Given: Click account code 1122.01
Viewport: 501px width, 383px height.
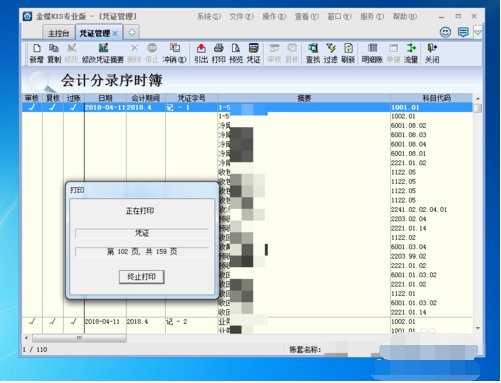Looking at the screenshot, I should point(403,294).
